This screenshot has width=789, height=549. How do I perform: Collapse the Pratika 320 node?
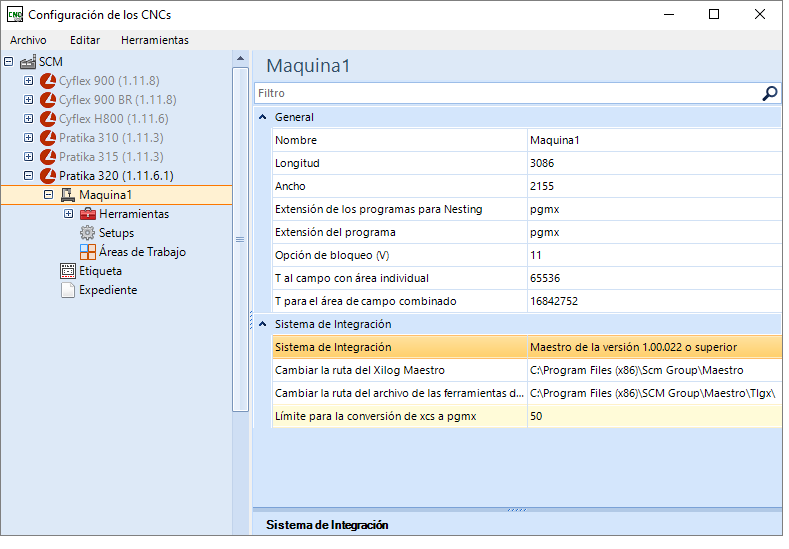tap(29, 176)
